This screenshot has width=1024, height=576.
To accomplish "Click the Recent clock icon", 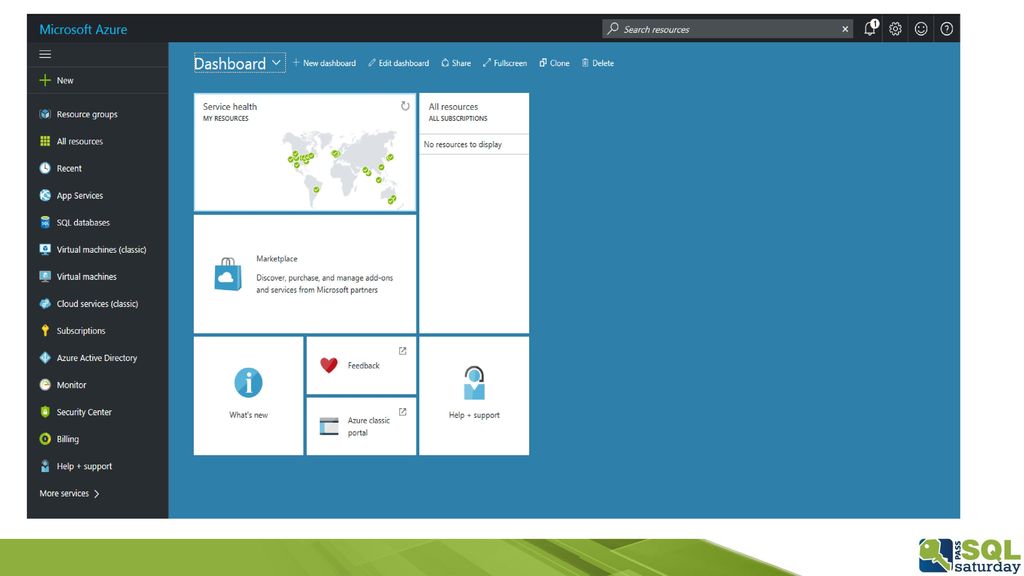I will point(44,168).
